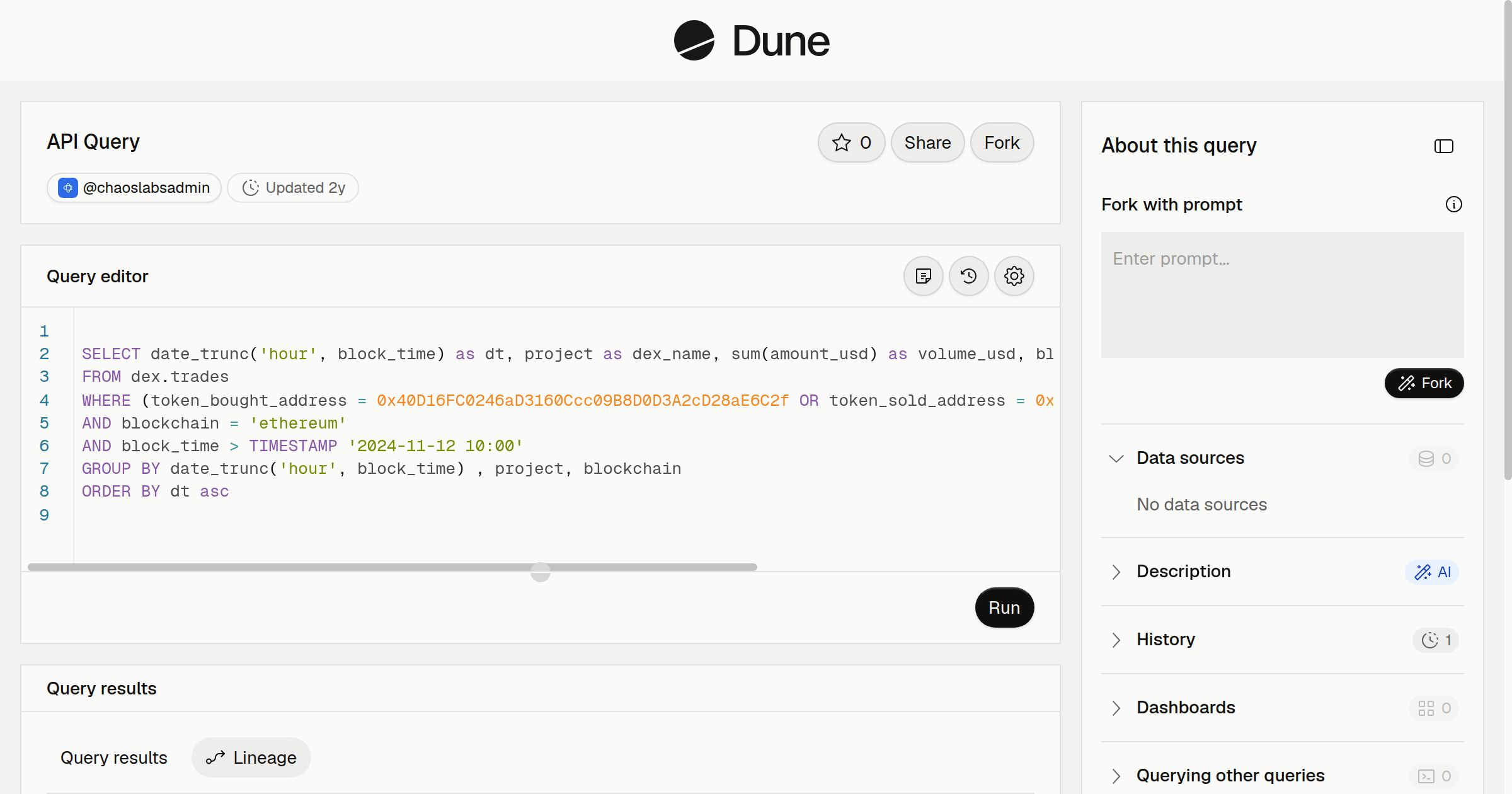Screen dimensions: 1512x794
Task: Click the black Fork button under the prompt box
Action: click(1424, 383)
